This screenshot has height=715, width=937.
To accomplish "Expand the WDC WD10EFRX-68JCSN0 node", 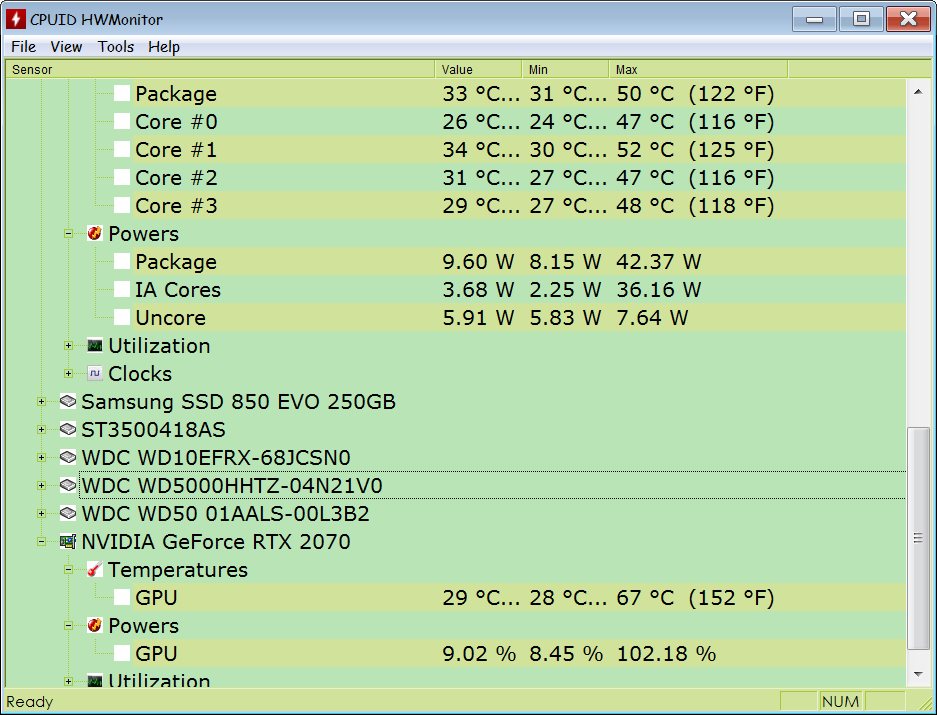I will coord(41,457).
